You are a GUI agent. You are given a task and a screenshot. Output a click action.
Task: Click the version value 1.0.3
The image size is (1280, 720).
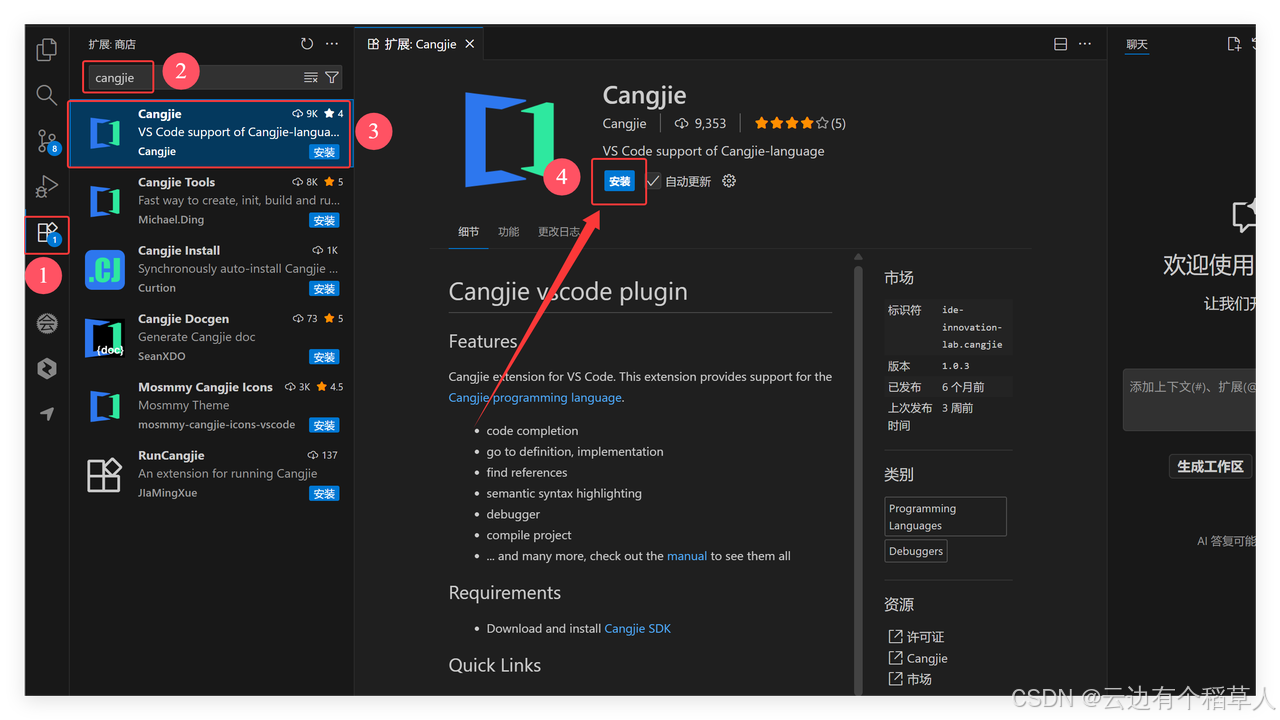956,366
